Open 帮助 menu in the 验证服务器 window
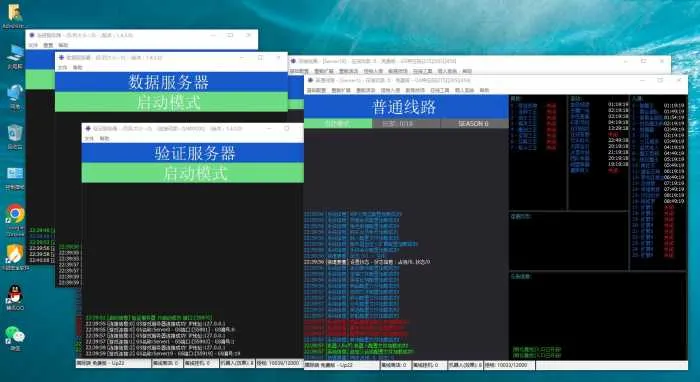Screen dimensions: 700x382 pyautogui.click(x=104, y=139)
